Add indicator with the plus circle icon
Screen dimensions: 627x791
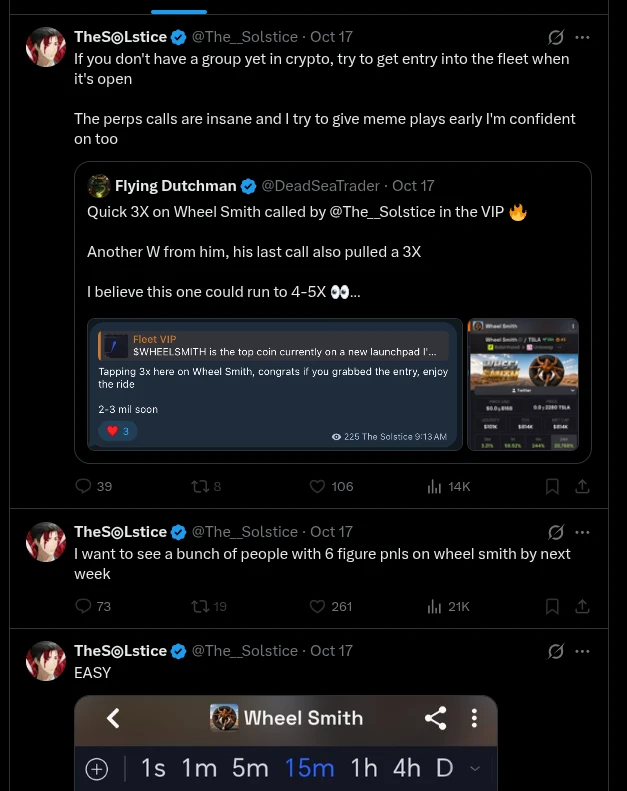tap(97, 769)
